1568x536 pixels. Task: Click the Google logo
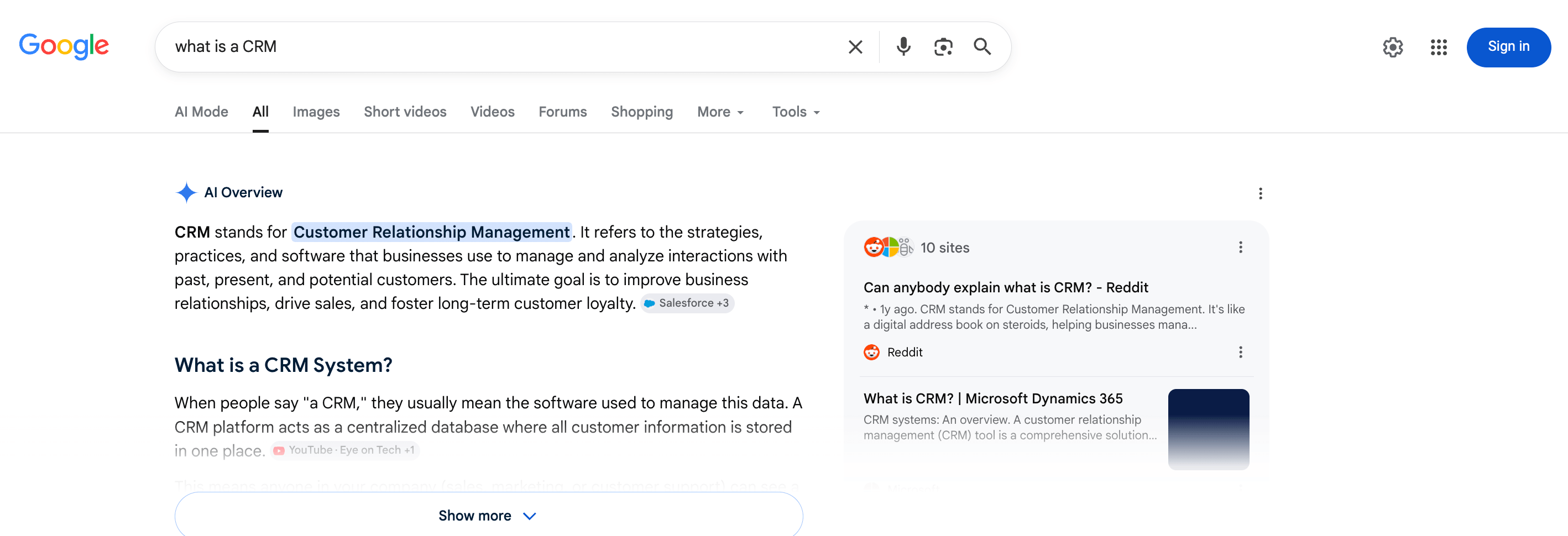64,46
